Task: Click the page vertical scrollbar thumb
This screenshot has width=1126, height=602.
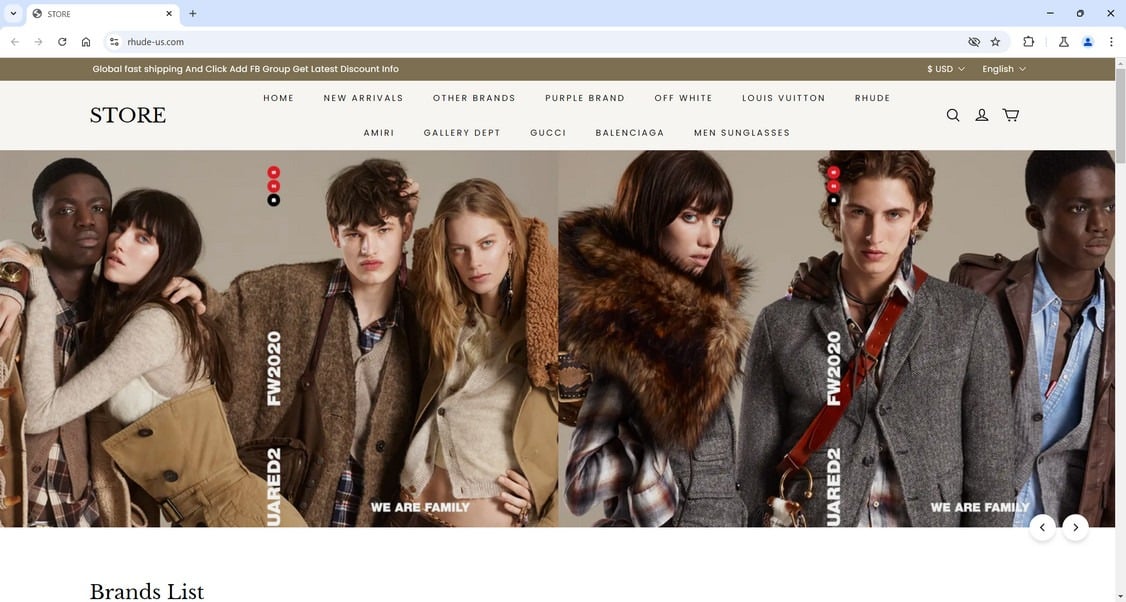Action: (x=1120, y=116)
